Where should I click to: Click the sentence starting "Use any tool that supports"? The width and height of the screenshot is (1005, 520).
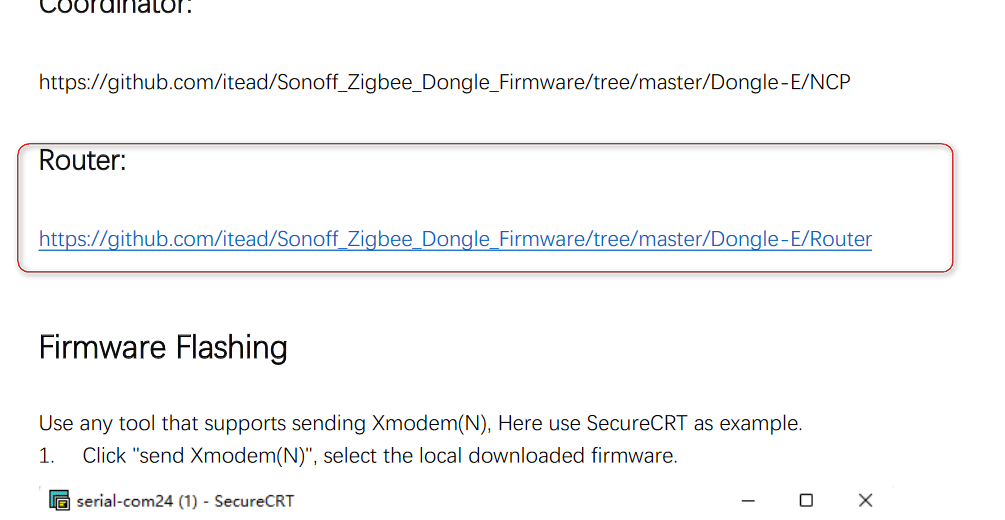coord(420,423)
